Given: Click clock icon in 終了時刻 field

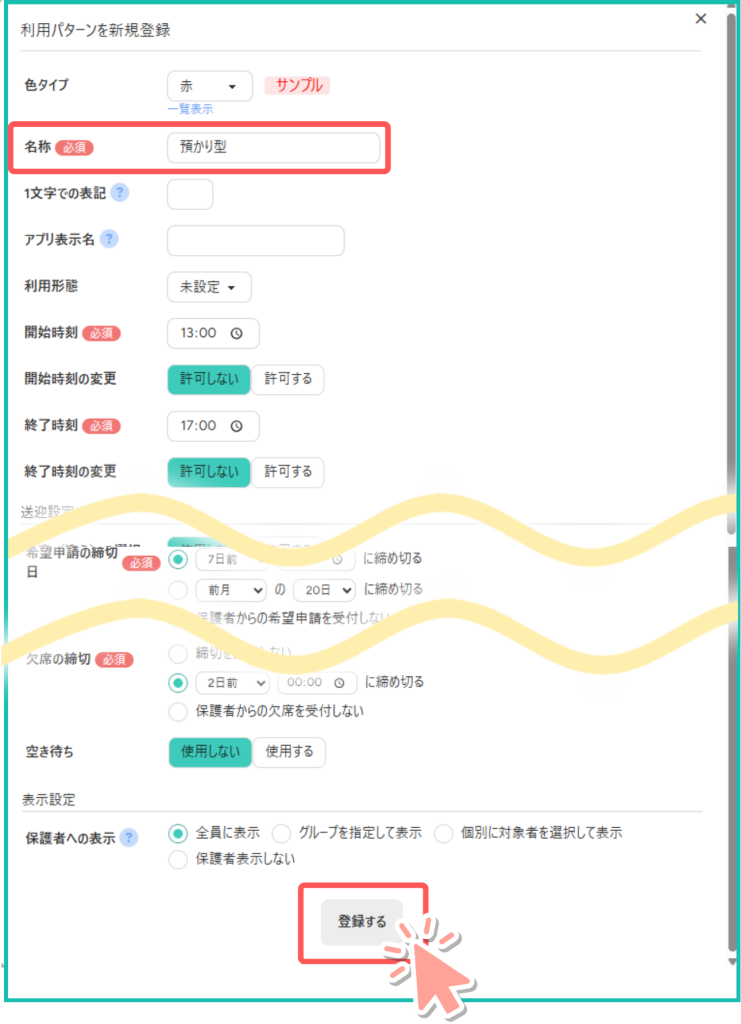Looking at the screenshot, I should pos(237,425).
